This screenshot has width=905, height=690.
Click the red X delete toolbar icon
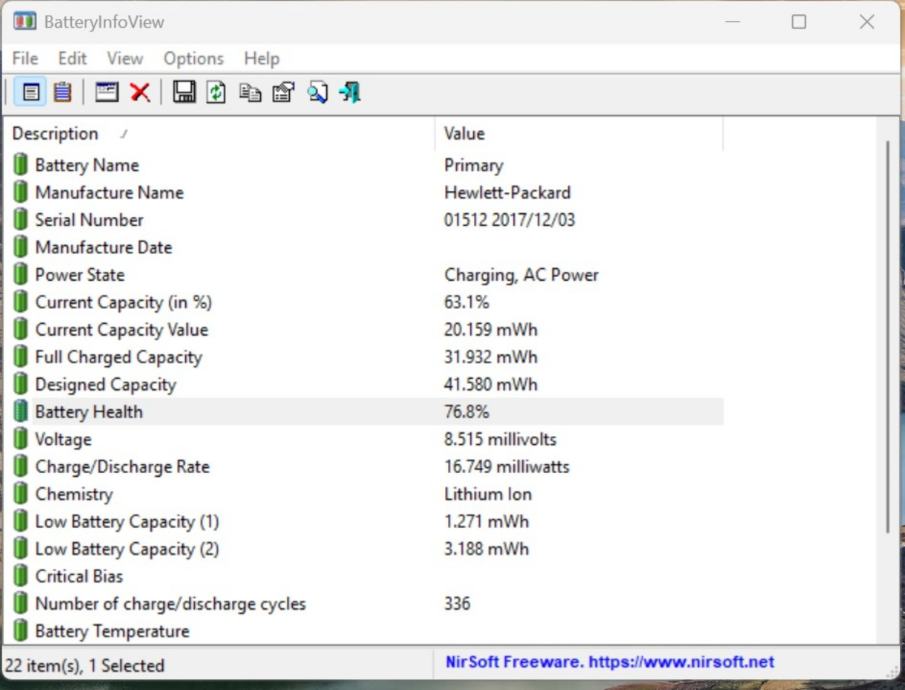[x=140, y=92]
